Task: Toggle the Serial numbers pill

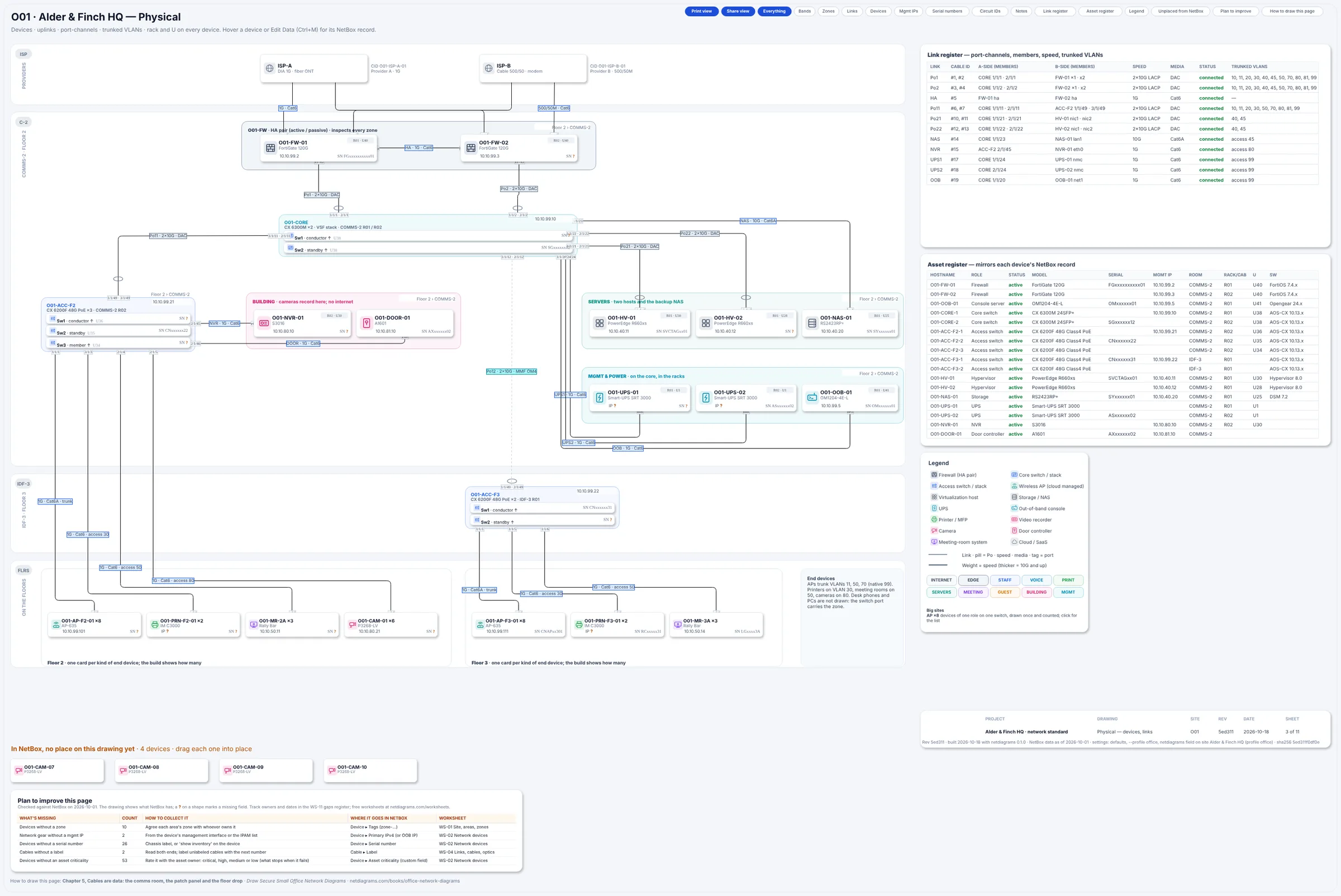Action: point(947,11)
